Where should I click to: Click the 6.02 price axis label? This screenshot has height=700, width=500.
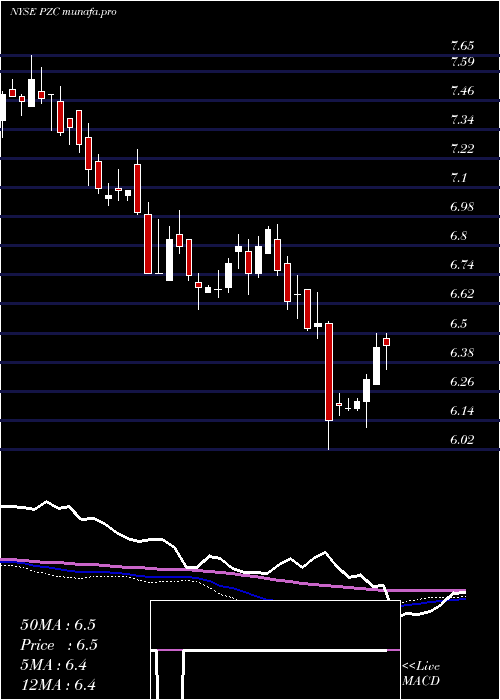[x=462, y=440]
